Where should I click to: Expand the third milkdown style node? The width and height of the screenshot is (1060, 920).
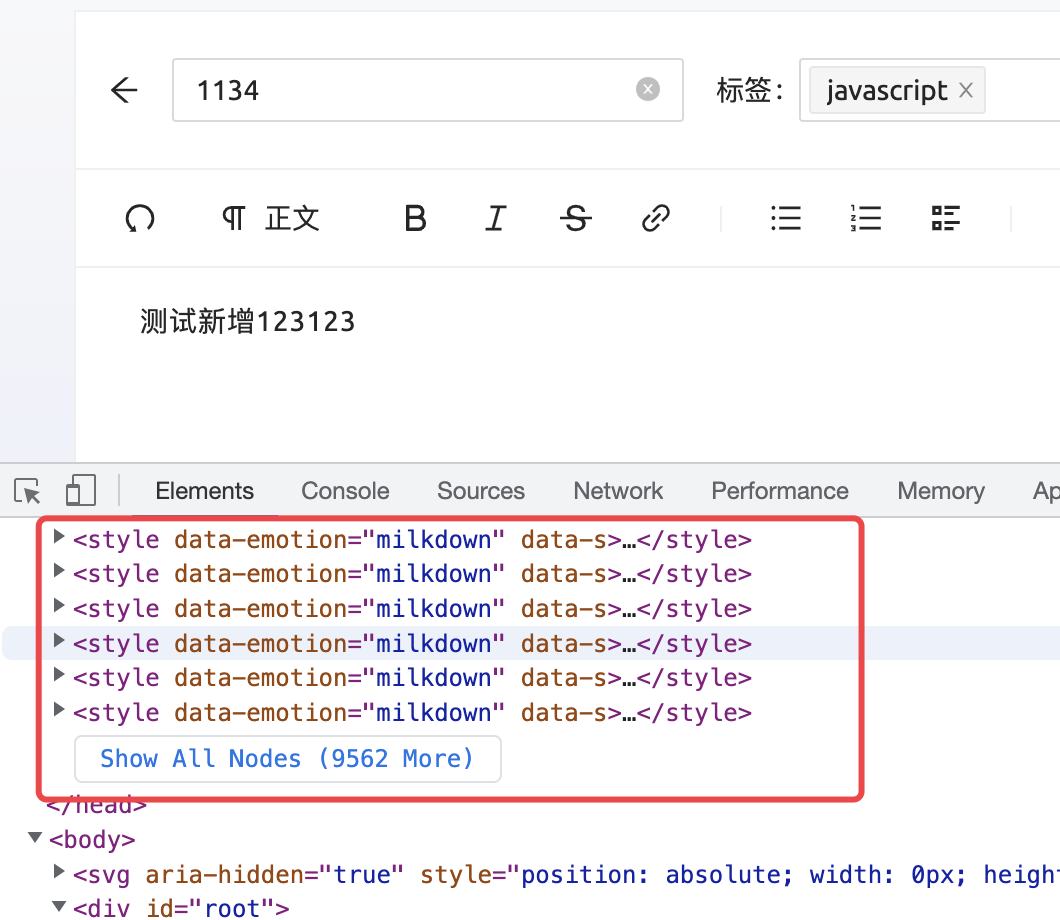[x=59, y=606]
